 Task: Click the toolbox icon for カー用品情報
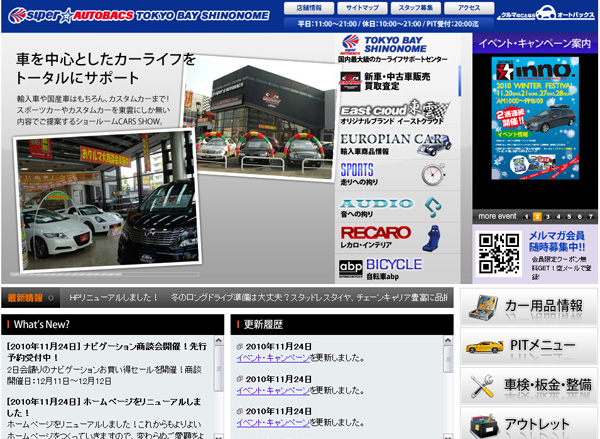483,307
